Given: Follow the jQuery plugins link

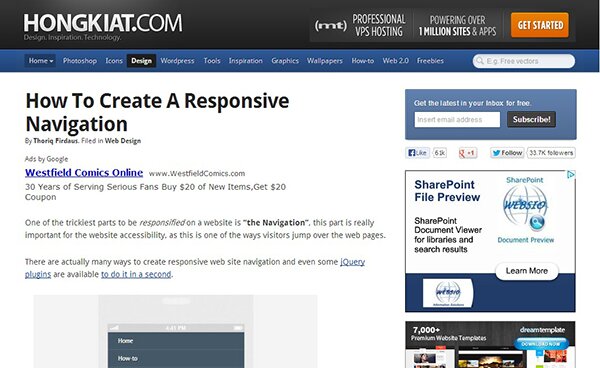Looking at the screenshot, I should pos(352,262).
